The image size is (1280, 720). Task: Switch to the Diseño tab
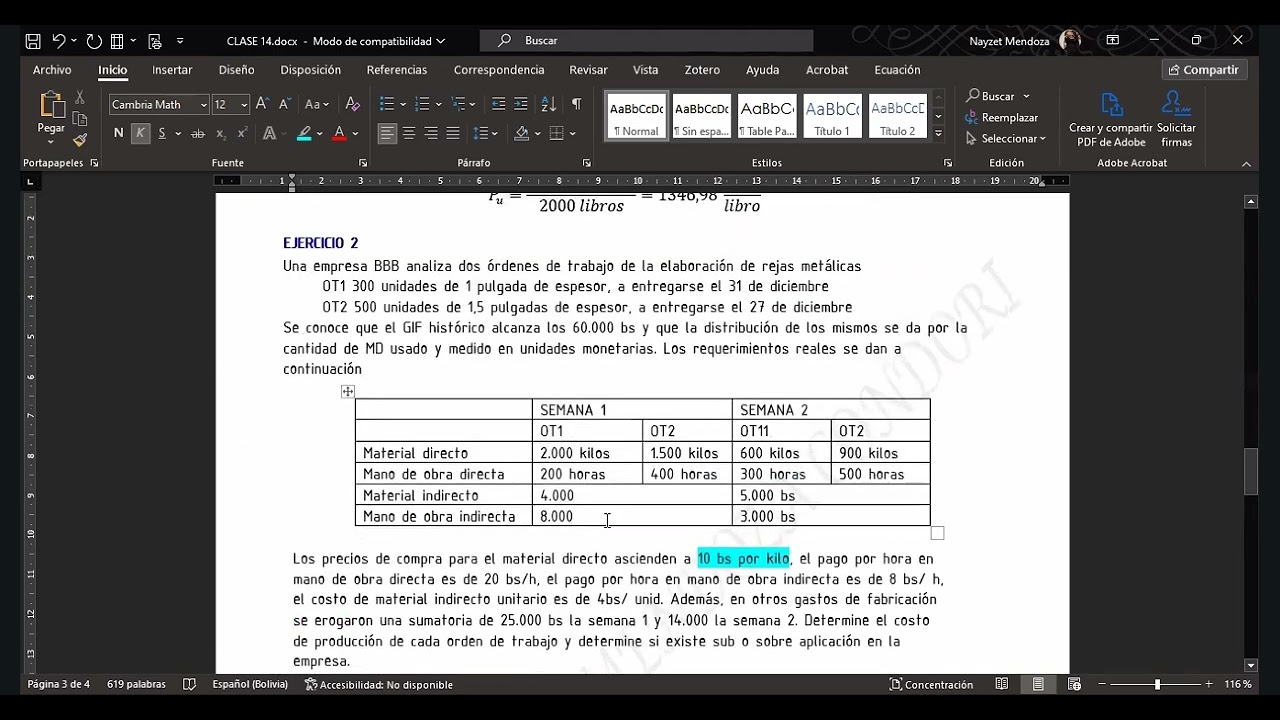236,70
